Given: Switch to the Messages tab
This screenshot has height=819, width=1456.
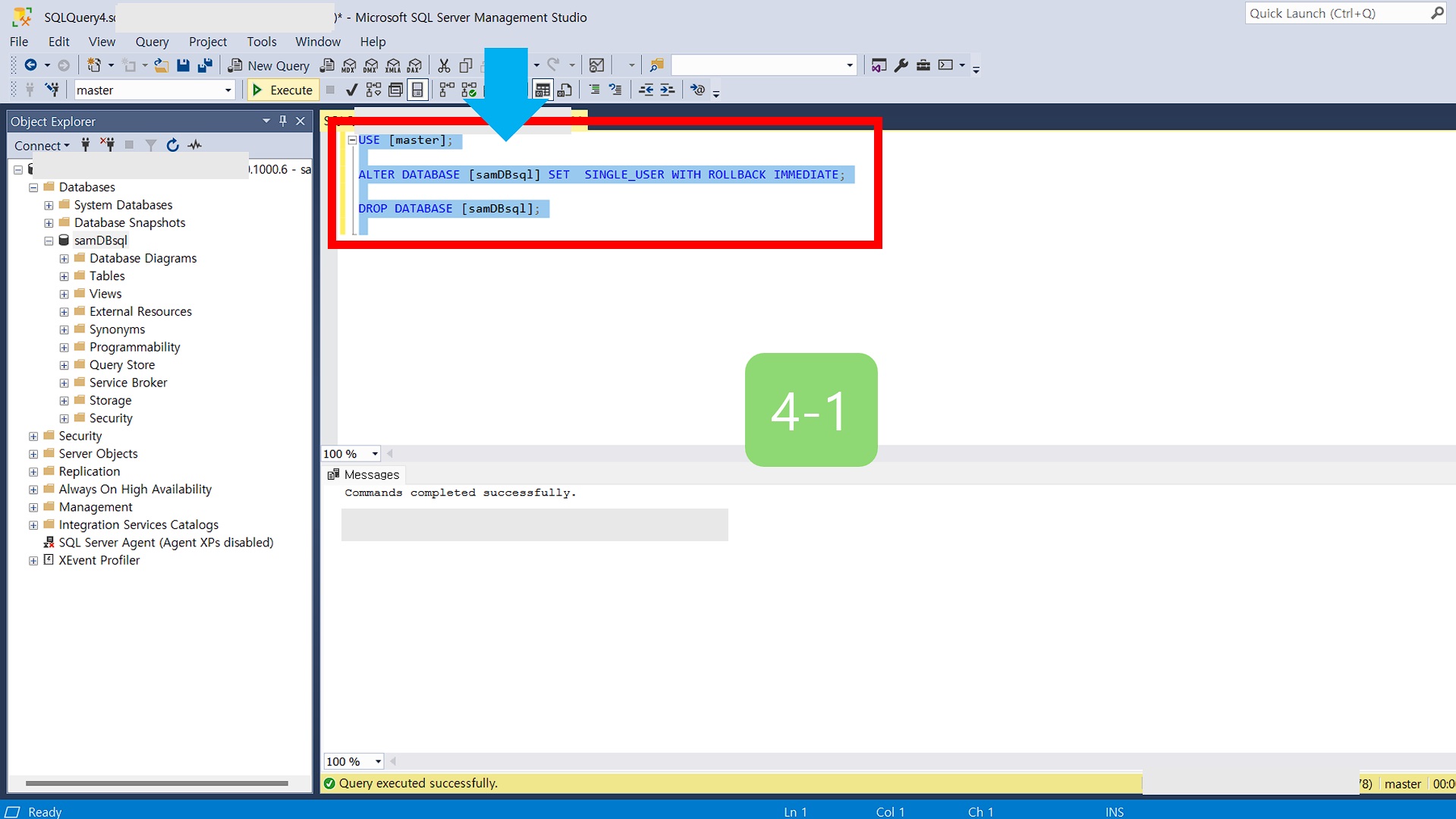Looking at the screenshot, I should (363, 474).
